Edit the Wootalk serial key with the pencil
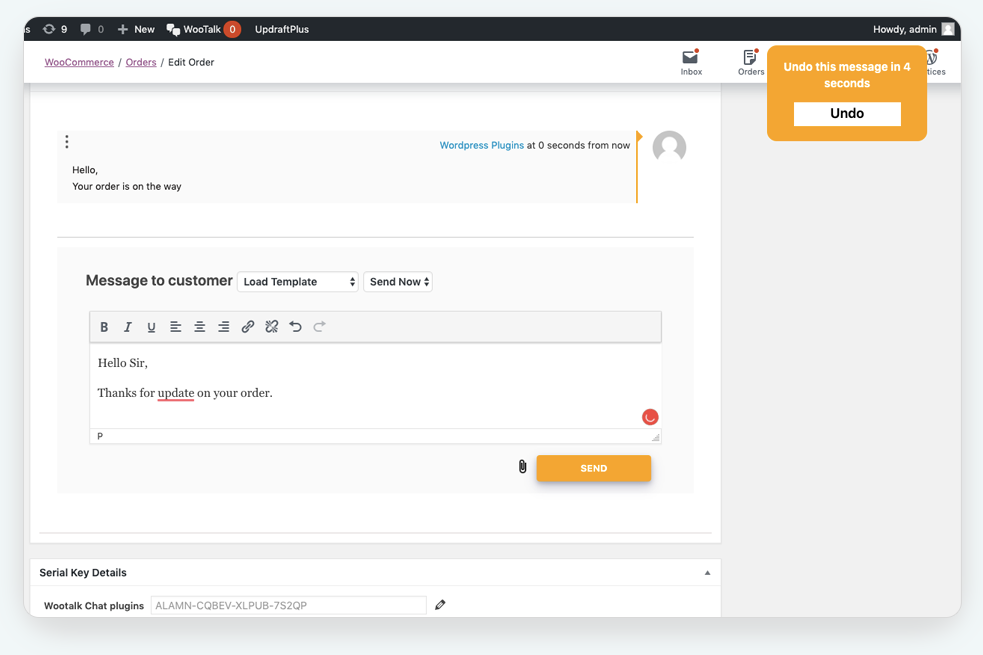This screenshot has height=655, width=983. [x=440, y=605]
